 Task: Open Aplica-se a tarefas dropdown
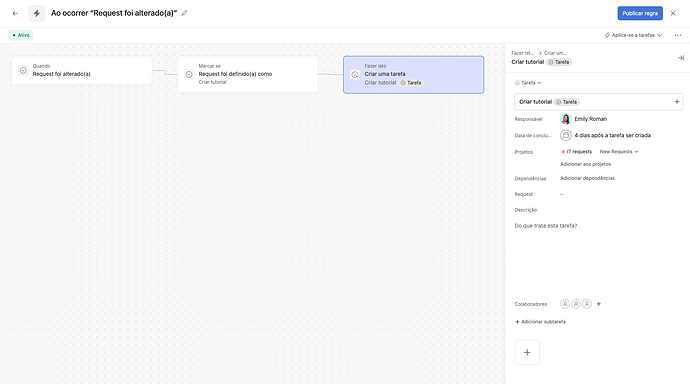pyautogui.click(x=633, y=35)
